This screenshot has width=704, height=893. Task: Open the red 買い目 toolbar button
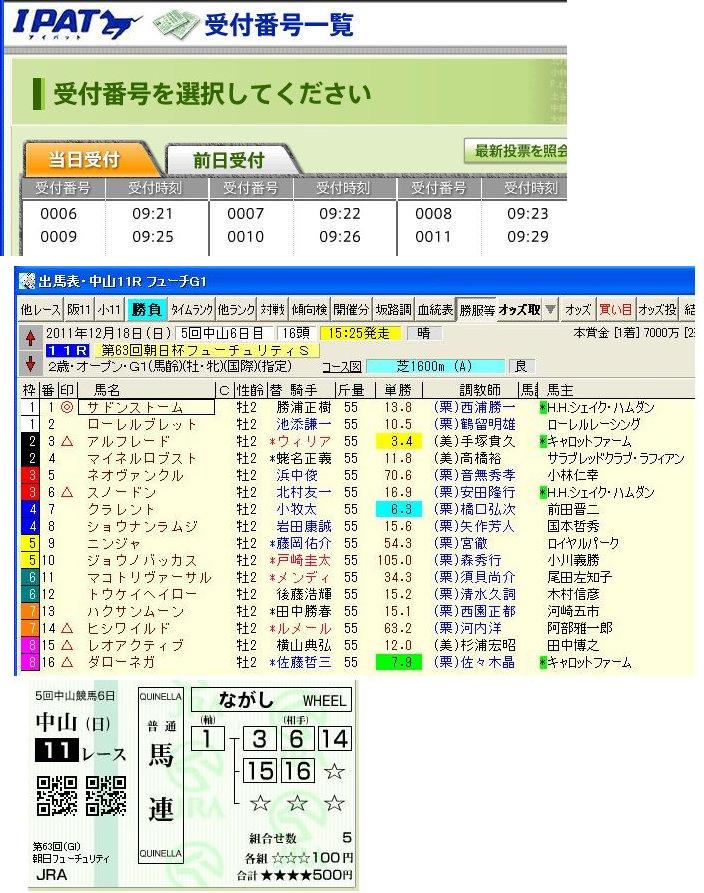pos(615,309)
